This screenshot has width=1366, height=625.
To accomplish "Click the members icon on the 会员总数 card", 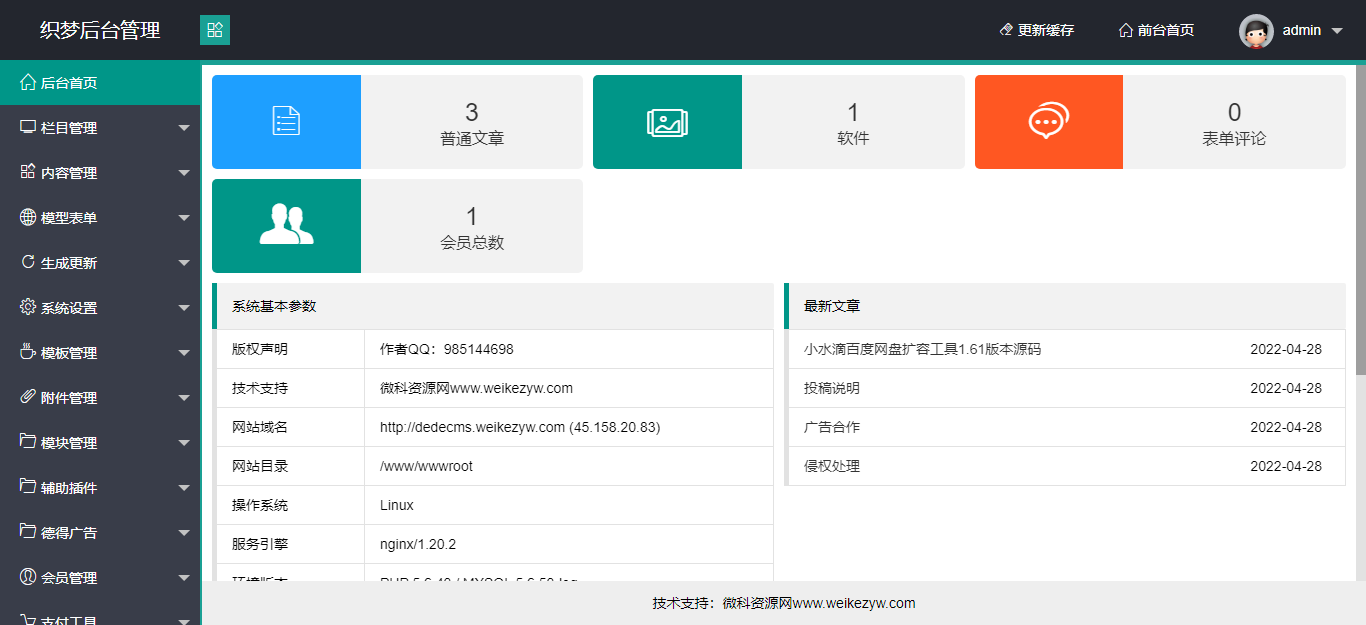I will click(x=286, y=225).
